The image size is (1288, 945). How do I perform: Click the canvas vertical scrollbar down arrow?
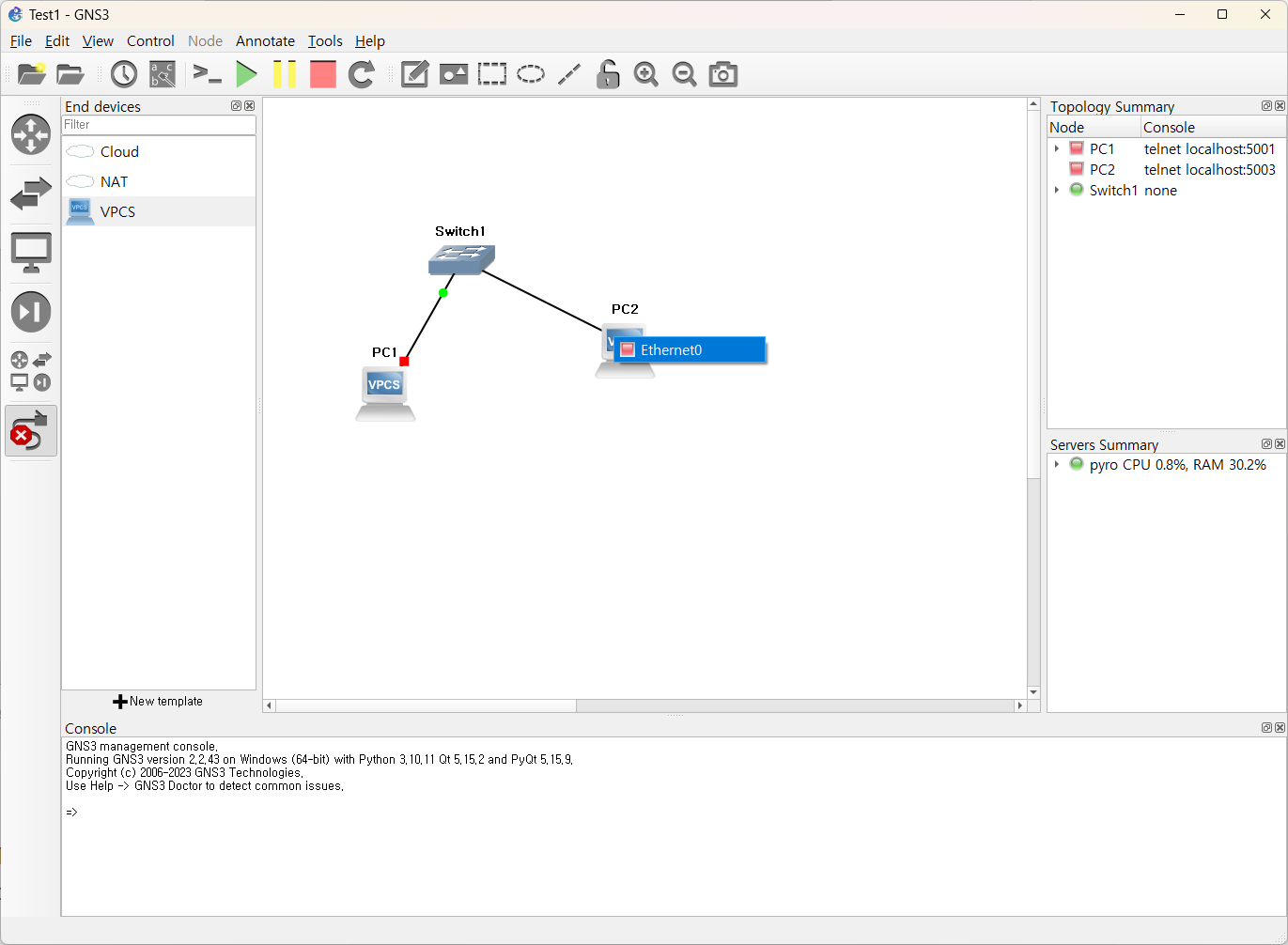(x=1033, y=692)
